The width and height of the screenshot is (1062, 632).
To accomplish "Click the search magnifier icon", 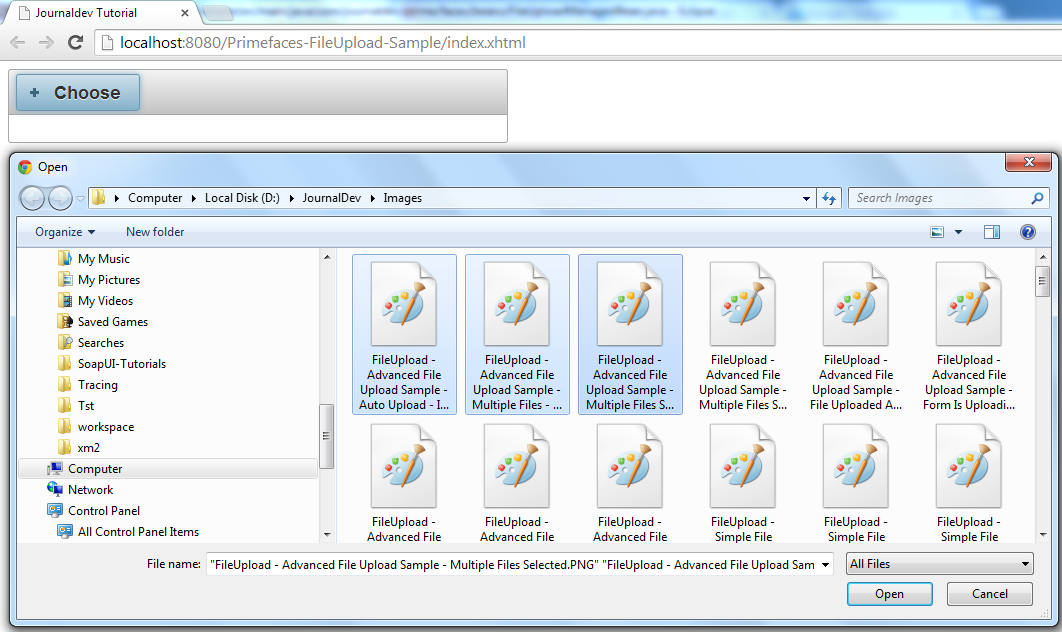I will point(1037,198).
